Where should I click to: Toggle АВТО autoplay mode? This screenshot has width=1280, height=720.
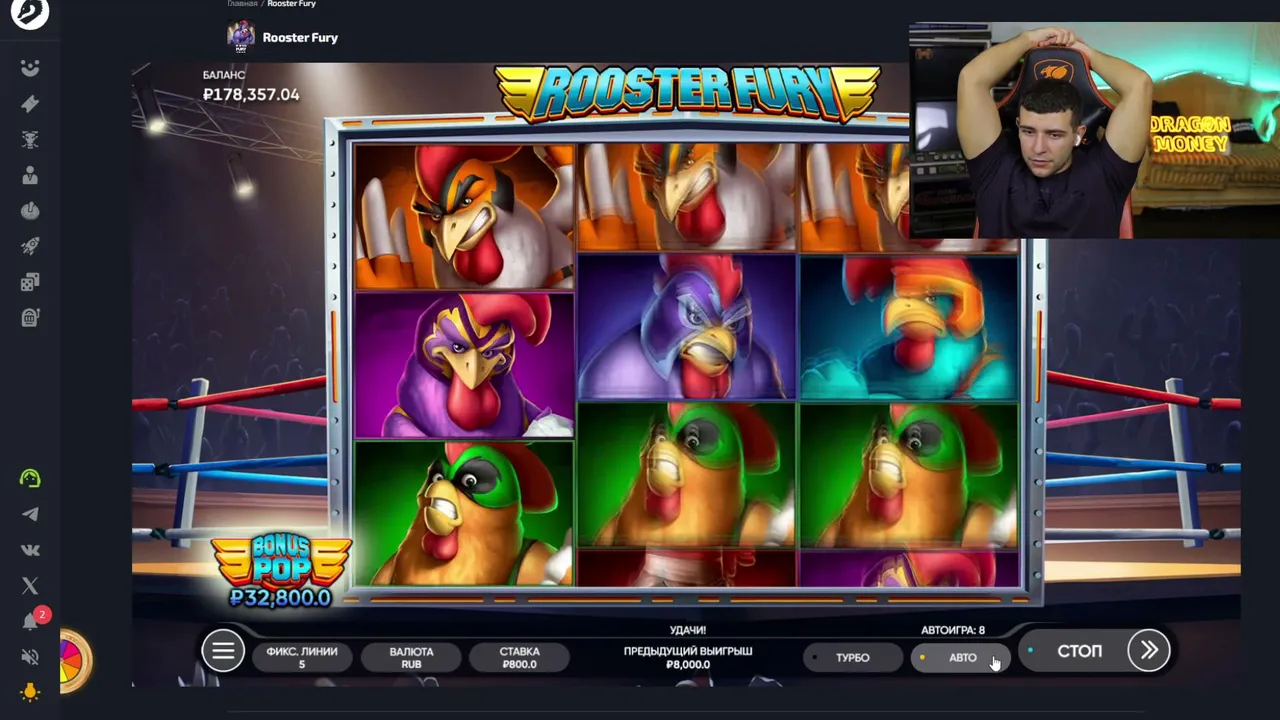pos(962,657)
